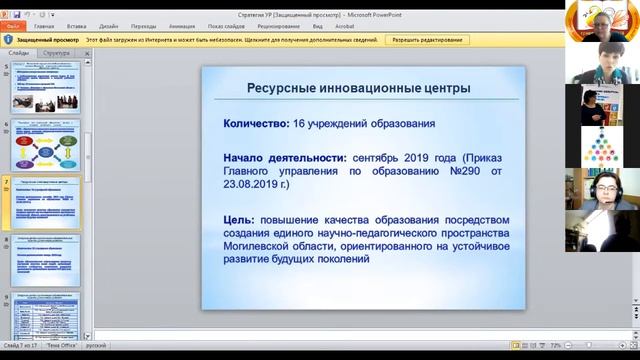Click the Save icon in quick access toolbar
The image size is (640, 360).
(x=17, y=15)
